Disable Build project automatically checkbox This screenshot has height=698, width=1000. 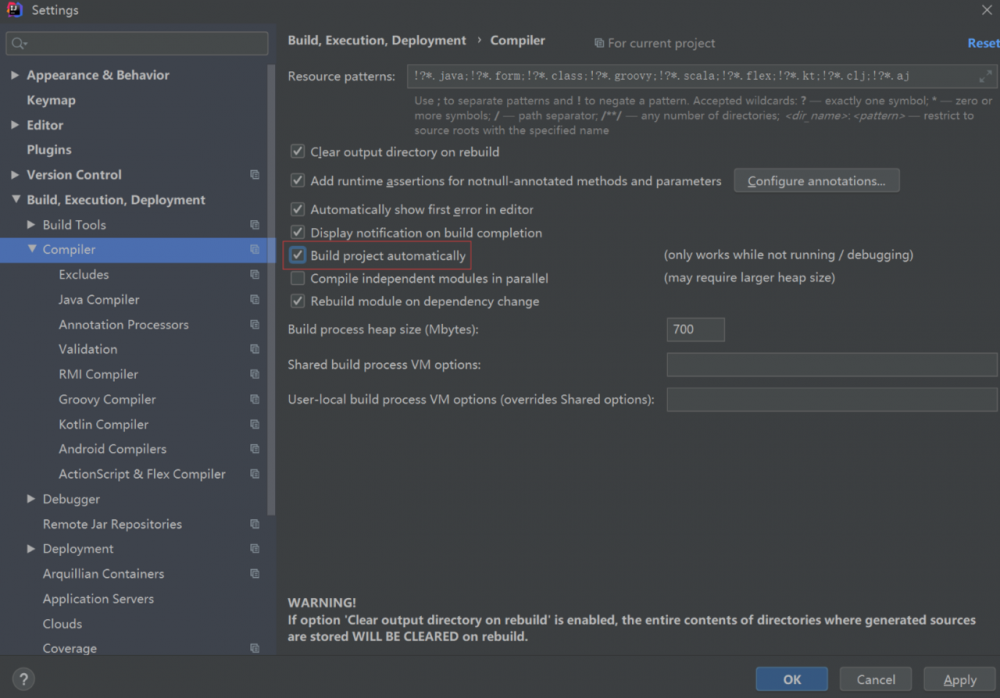pos(298,256)
